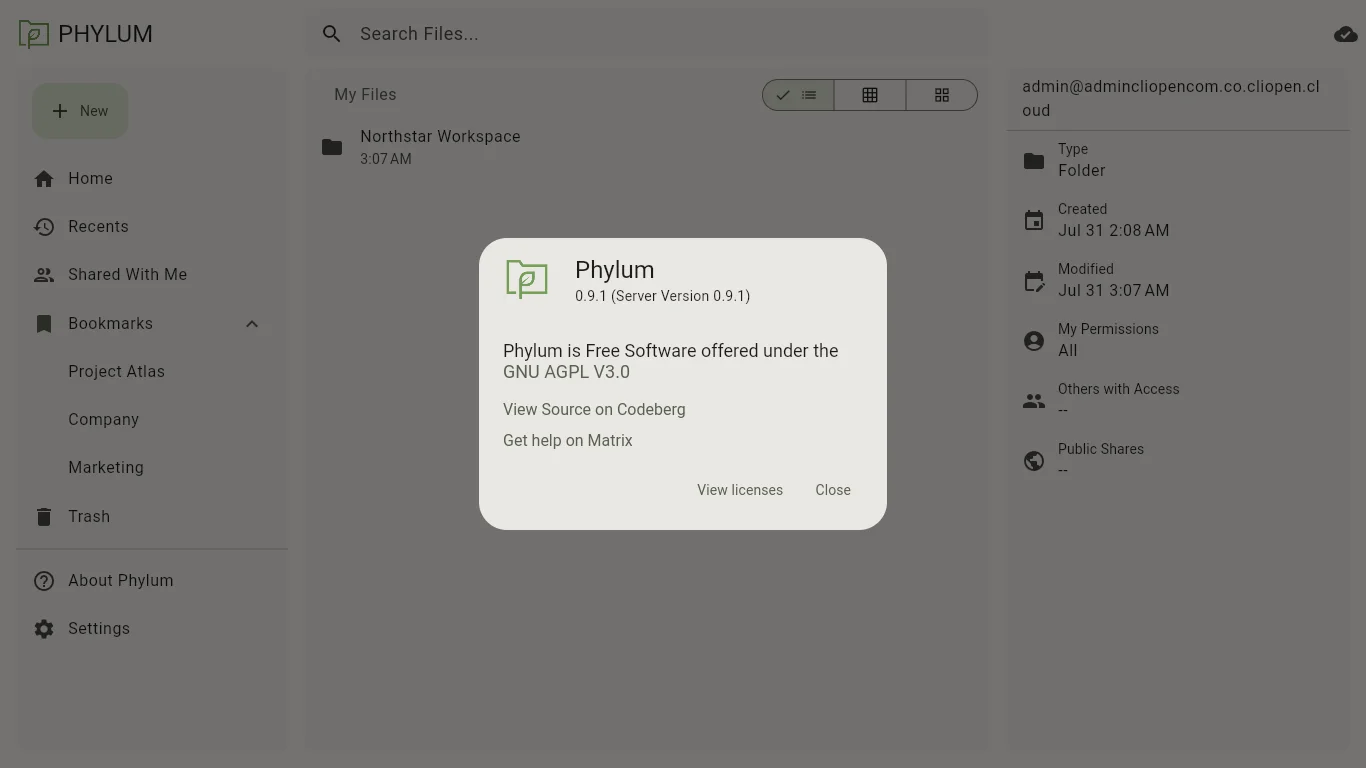This screenshot has height=768, width=1366.
Task: Close the About Phylum dialog
Action: pos(833,490)
